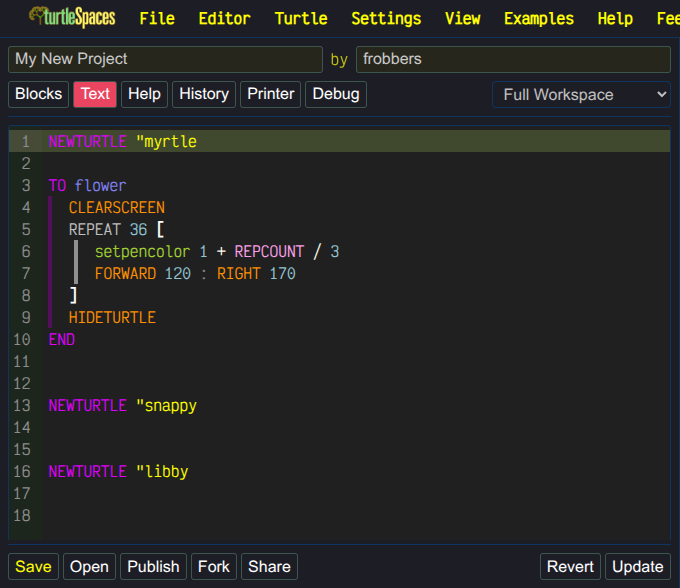Open the Printer tab
680x588 pixels.
pos(271,94)
